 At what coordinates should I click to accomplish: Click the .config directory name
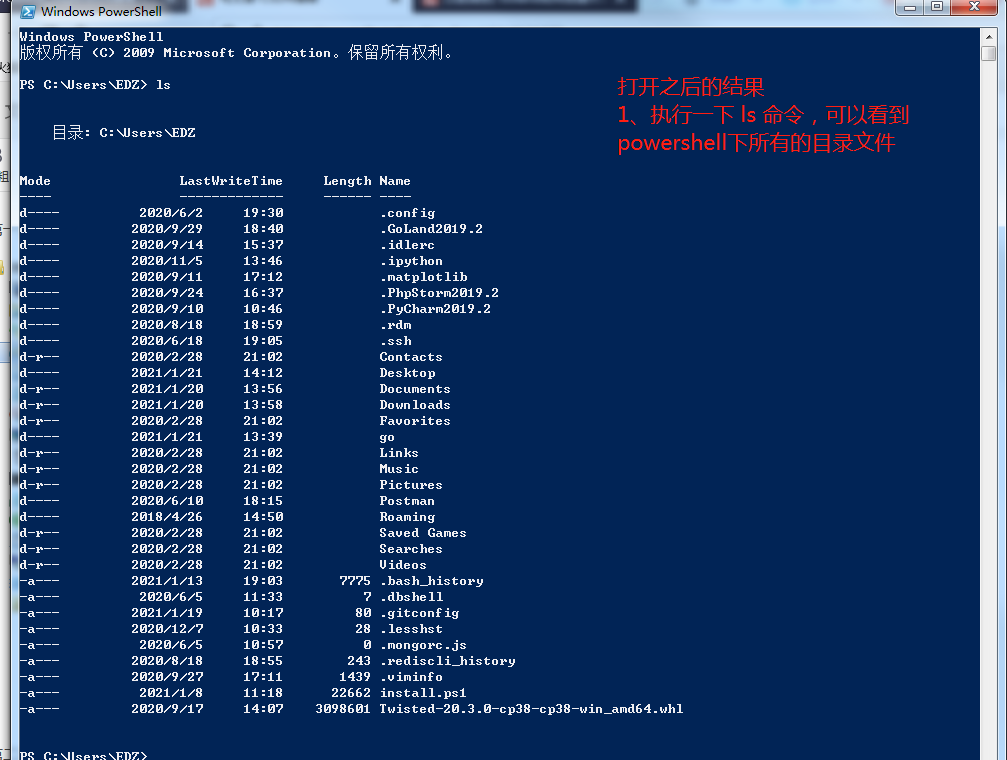tap(407, 212)
